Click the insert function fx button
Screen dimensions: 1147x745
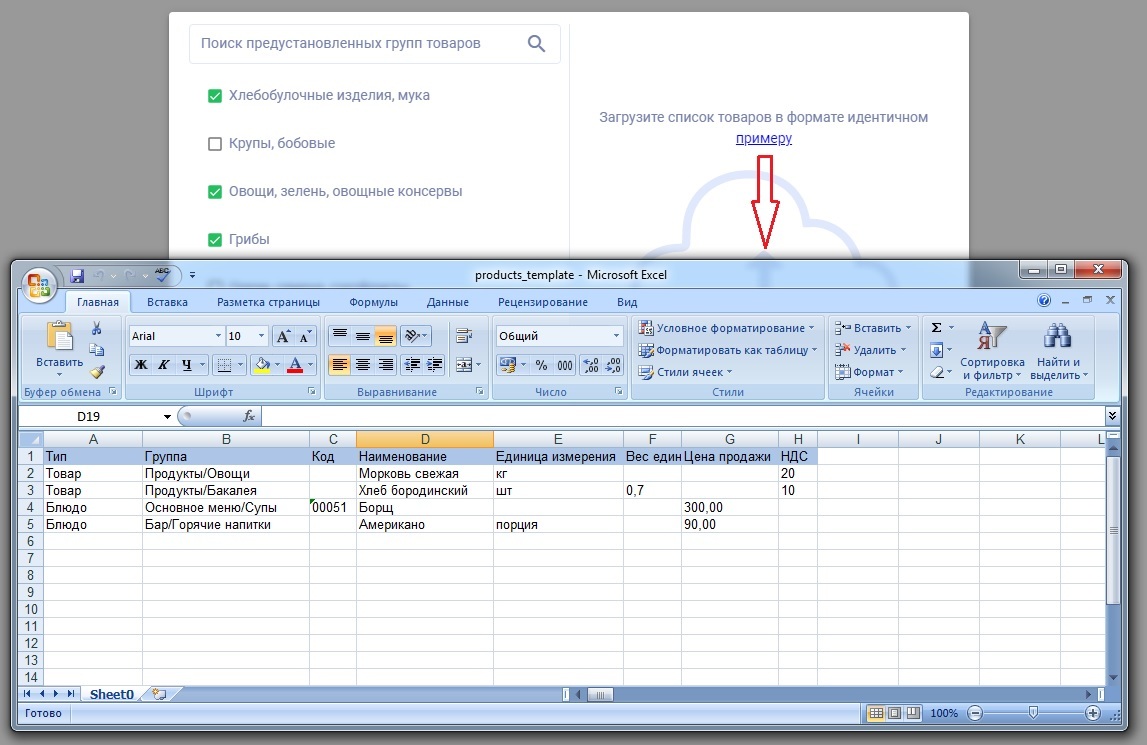coord(249,416)
